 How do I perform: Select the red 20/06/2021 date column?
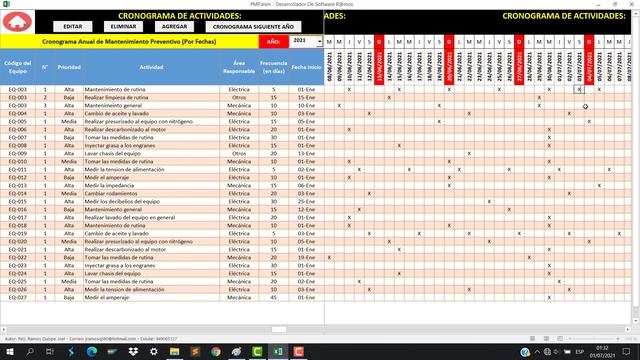[449, 67]
